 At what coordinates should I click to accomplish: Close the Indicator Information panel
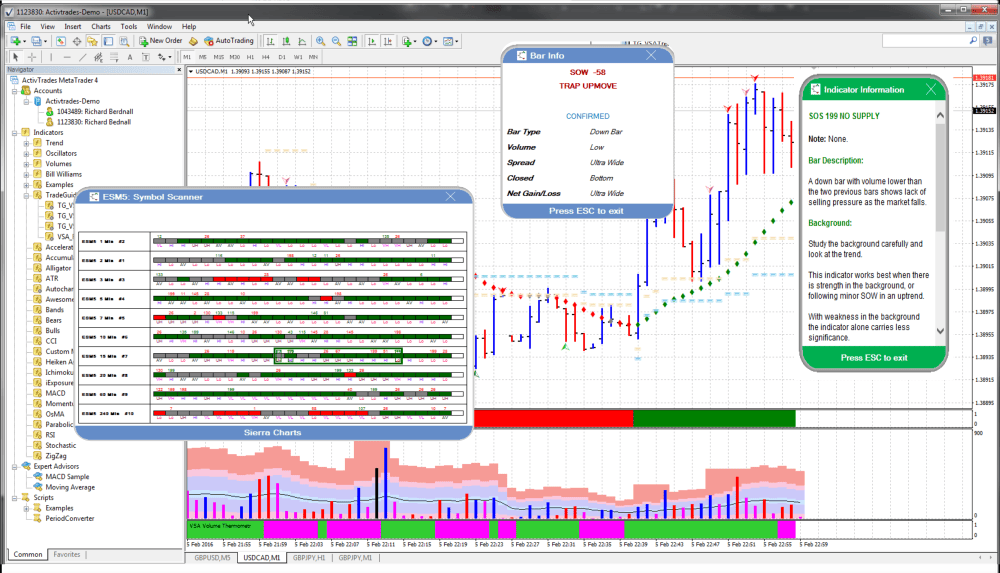931,89
